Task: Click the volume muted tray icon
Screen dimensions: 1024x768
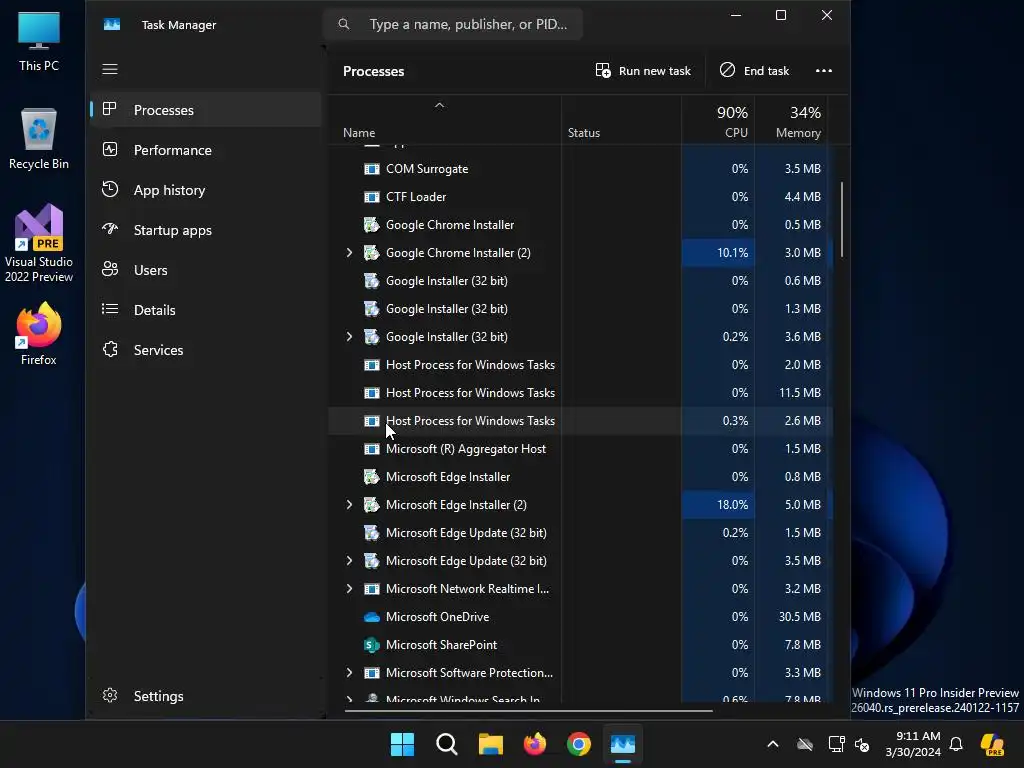Action: pos(862,744)
